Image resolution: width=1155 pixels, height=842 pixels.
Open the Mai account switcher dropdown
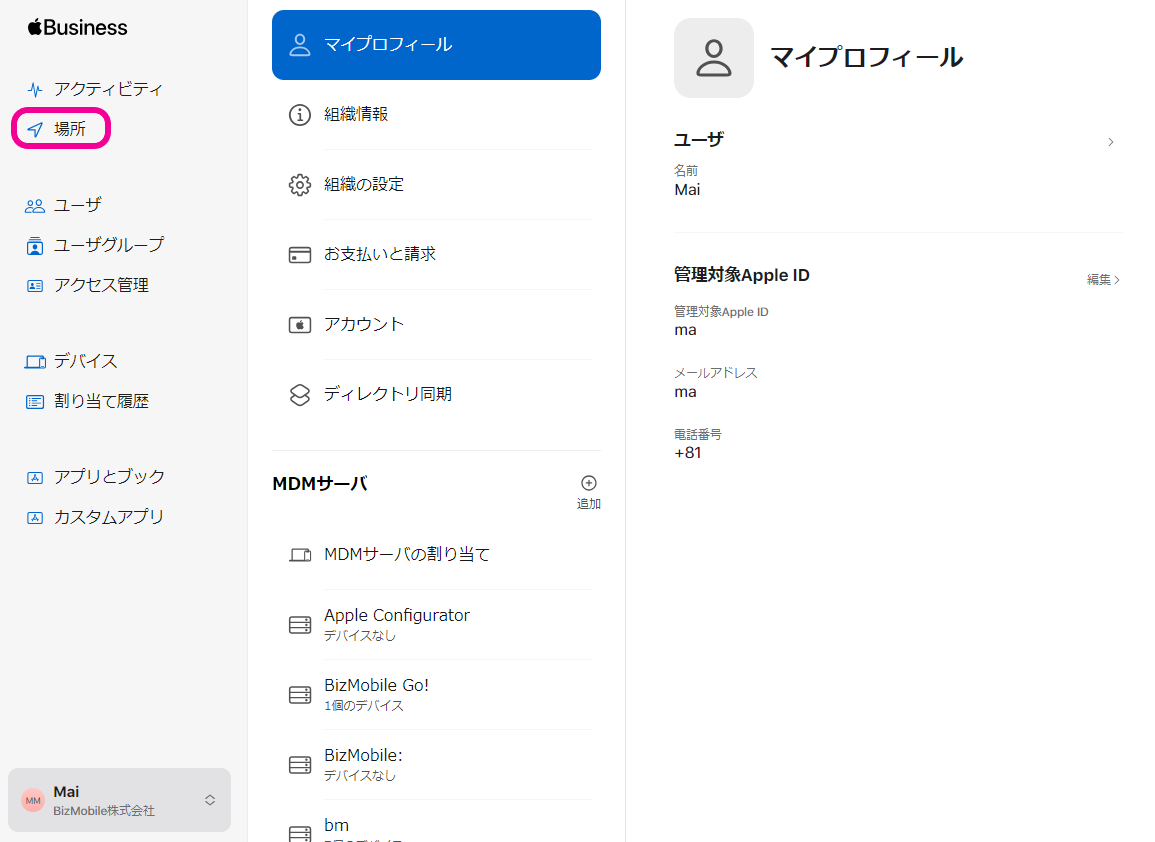click(x=209, y=800)
